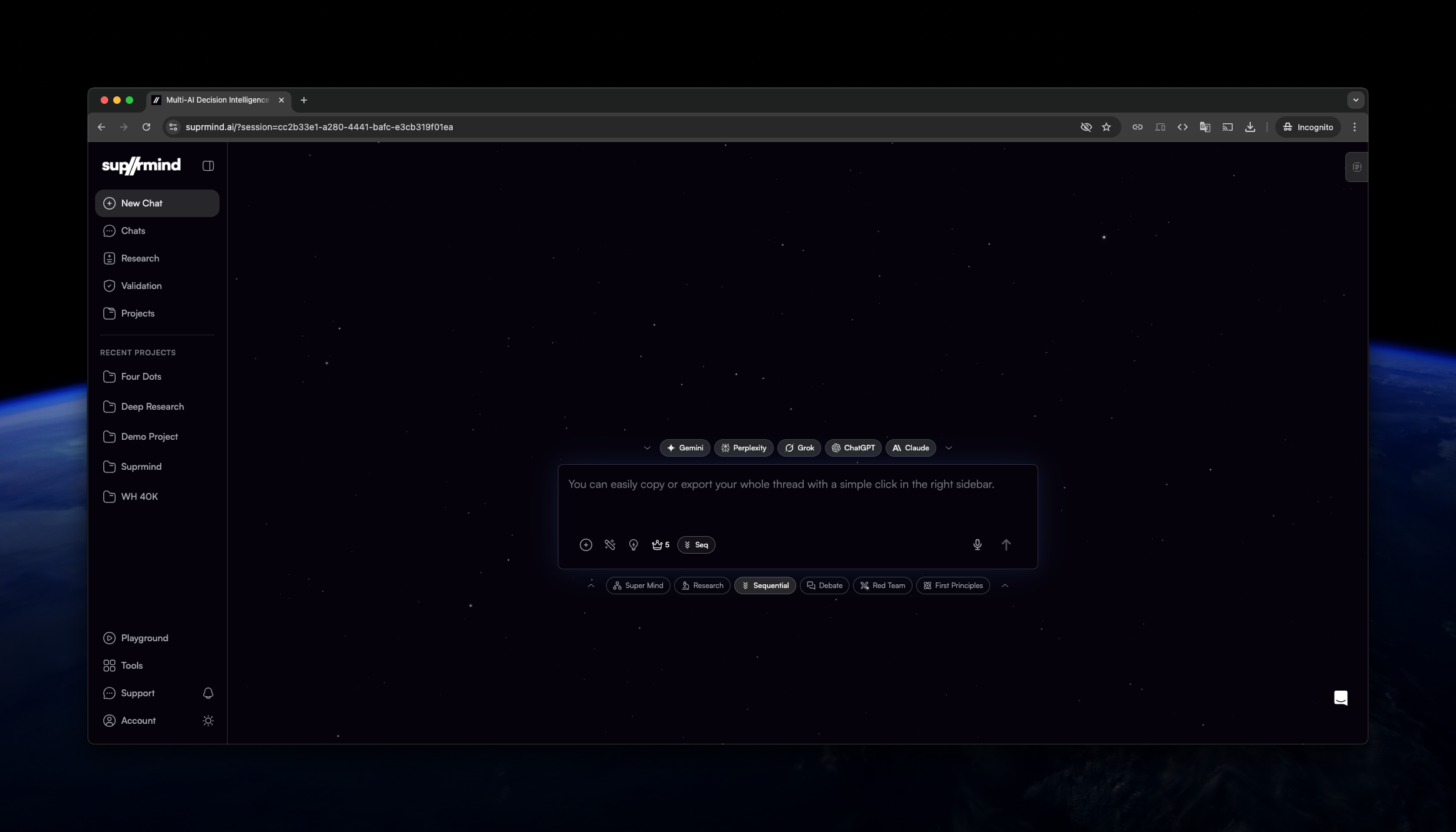Viewport: 1456px width, 832px height.
Task: Open Chats in the sidebar
Action: point(157,231)
